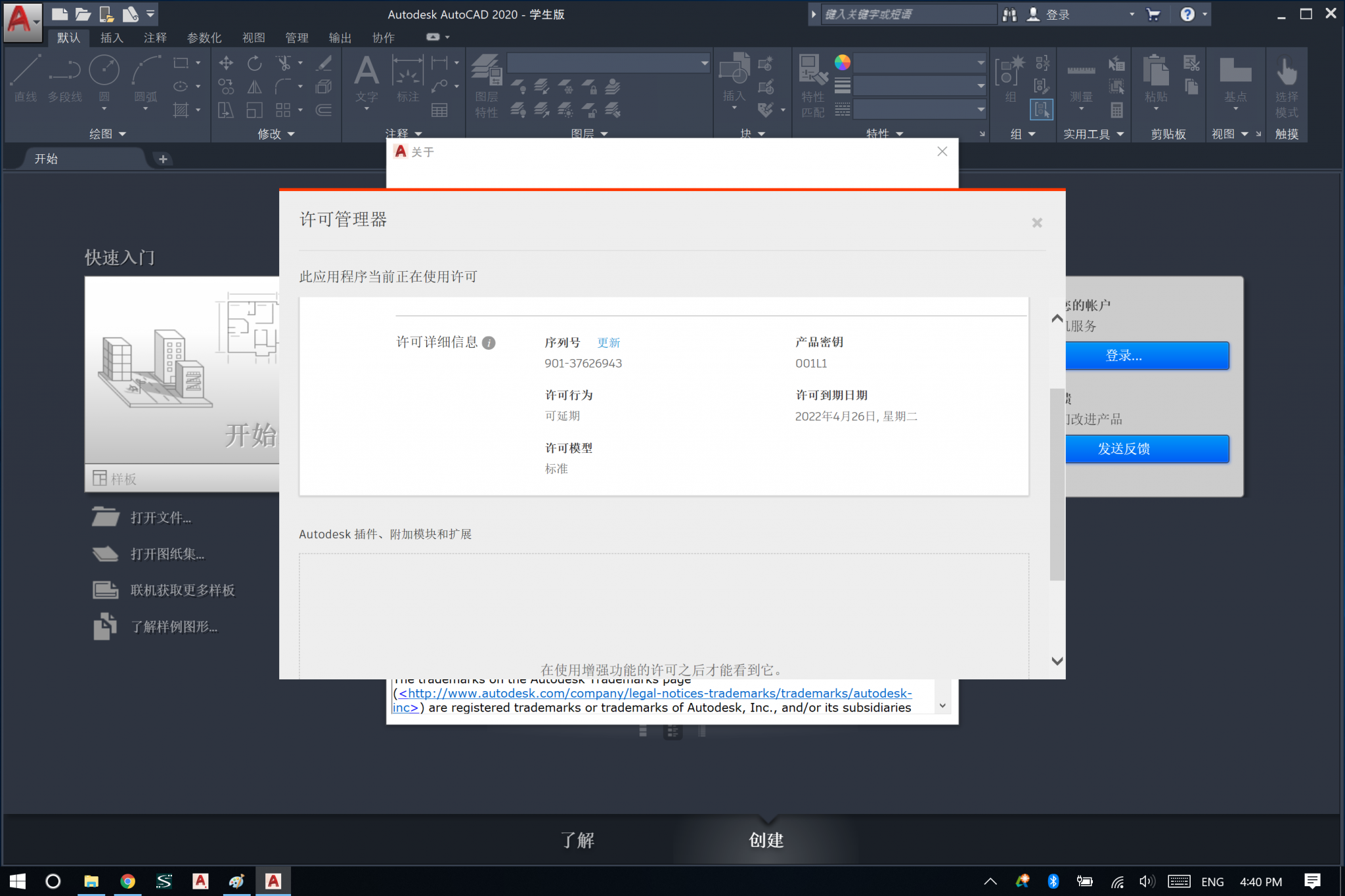Expand the Draw (绘图) panel

pos(107,134)
